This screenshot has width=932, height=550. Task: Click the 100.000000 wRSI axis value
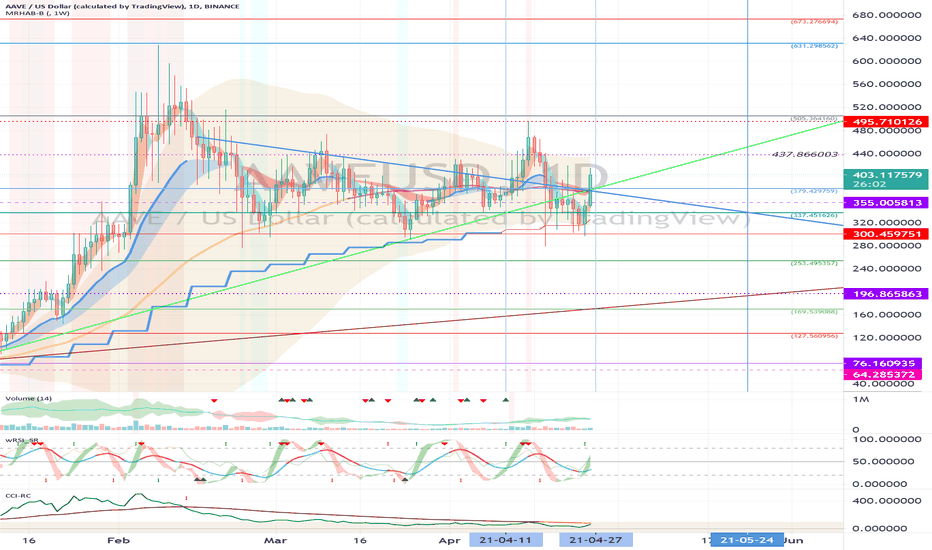[887, 439]
